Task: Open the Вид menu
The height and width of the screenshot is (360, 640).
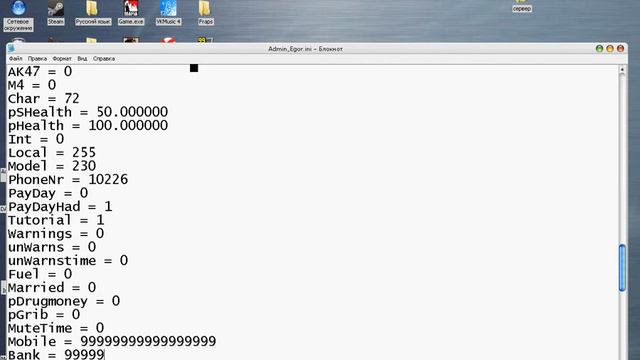Action: point(82,59)
